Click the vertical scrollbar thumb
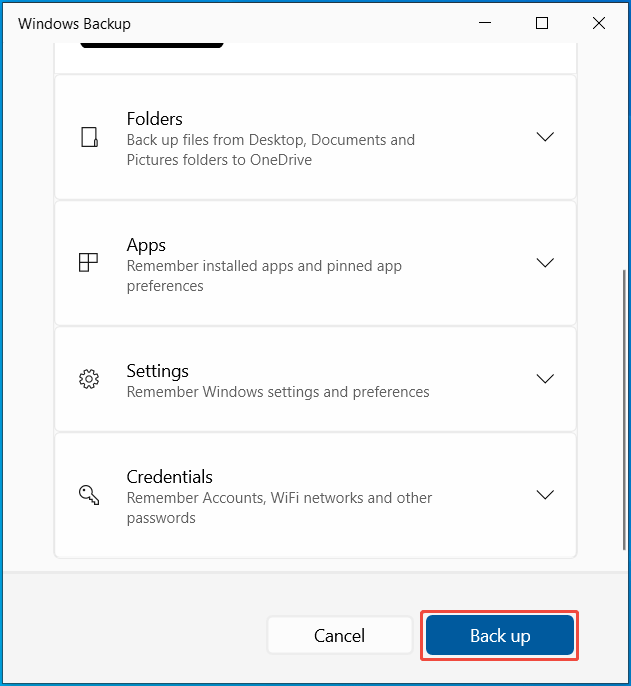This screenshot has height=686, width=631. point(624,410)
